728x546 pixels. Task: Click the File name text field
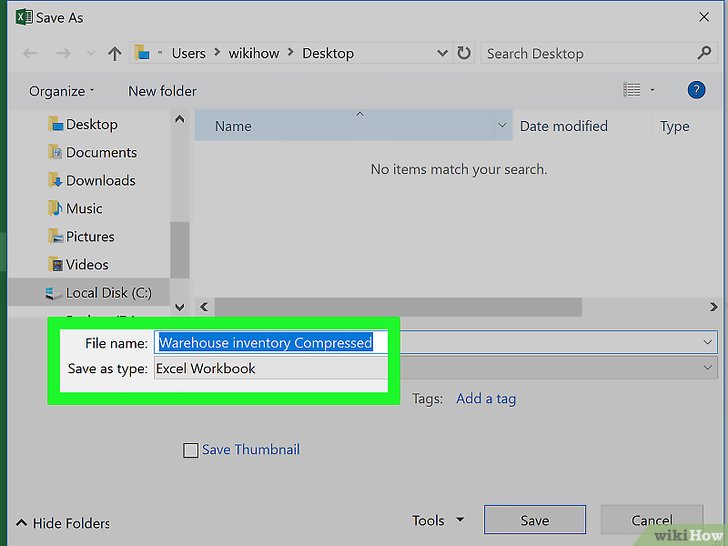[x=266, y=343]
